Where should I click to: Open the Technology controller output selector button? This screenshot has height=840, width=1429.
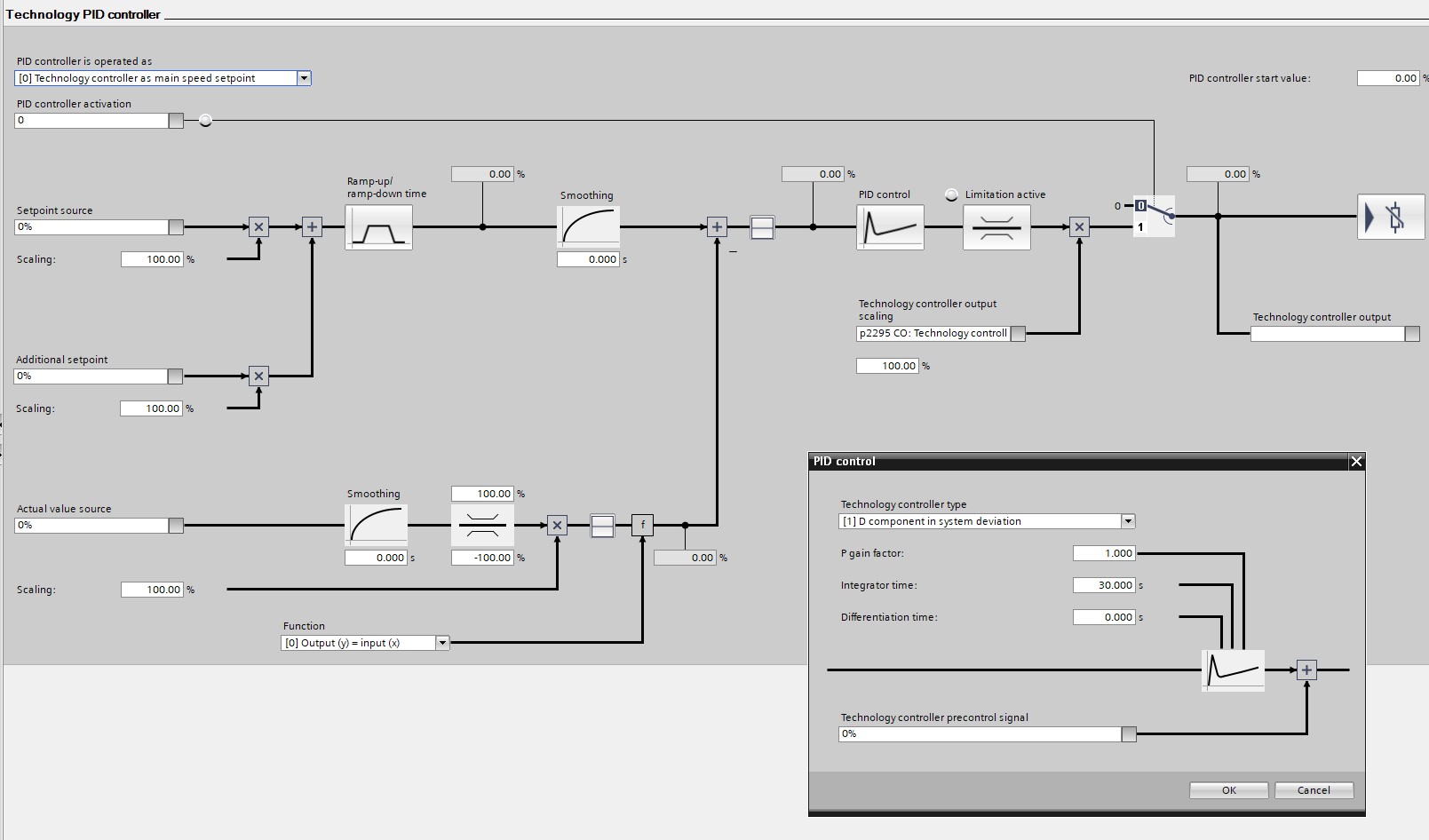click(x=1412, y=334)
